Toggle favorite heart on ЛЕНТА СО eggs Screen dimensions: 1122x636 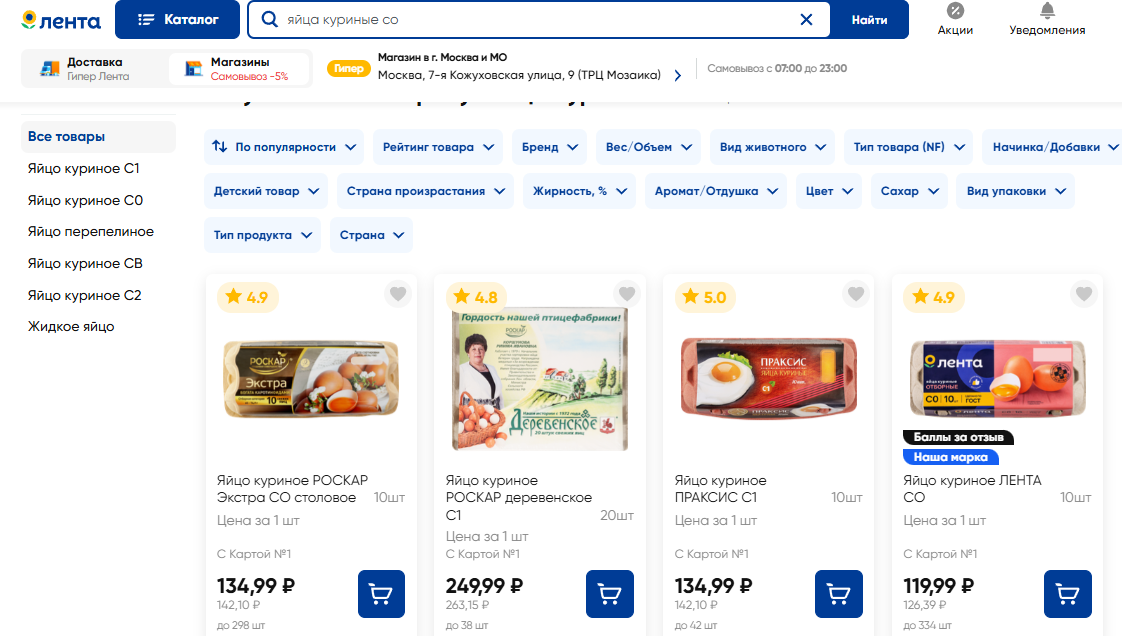tap(1084, 294)
